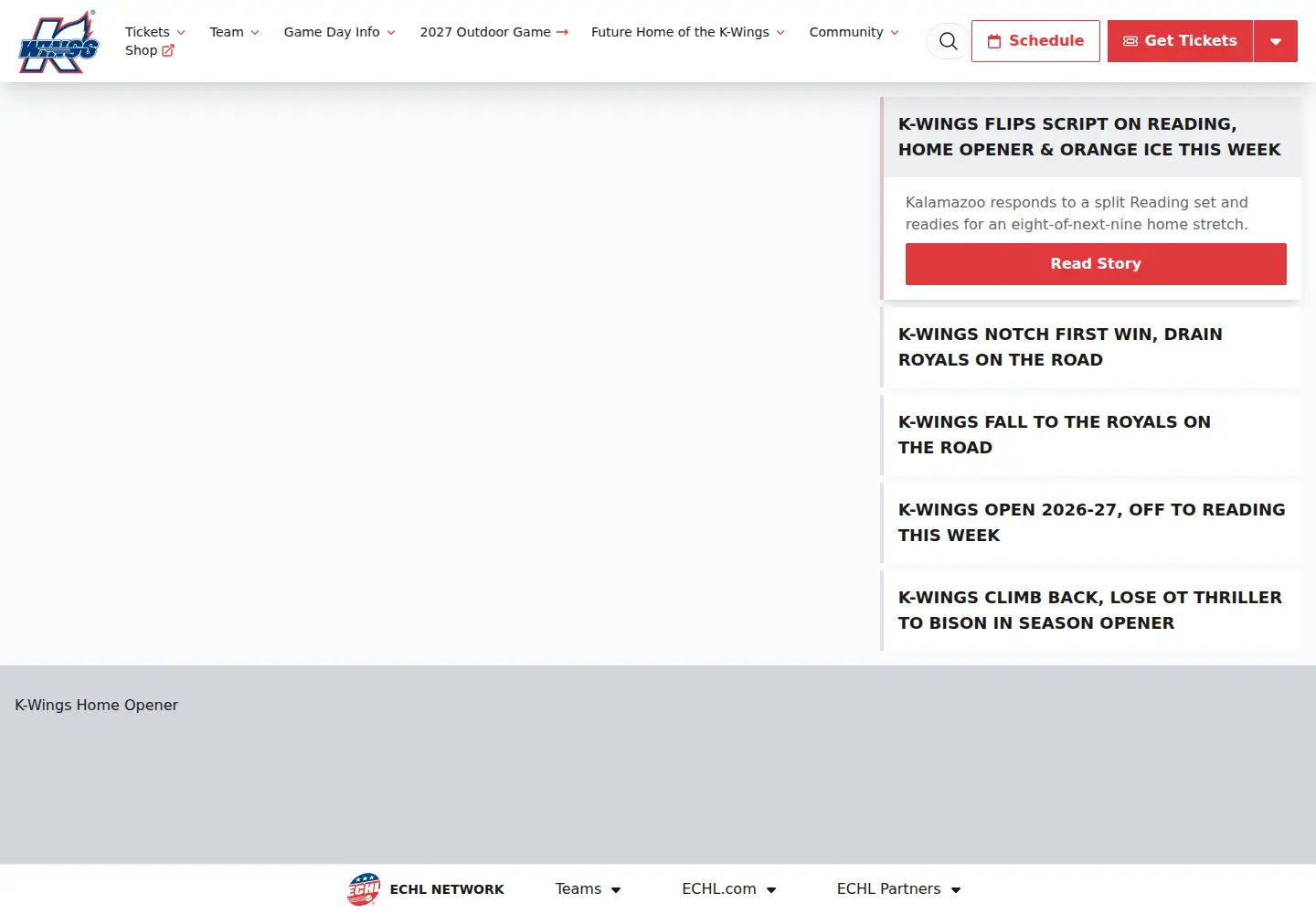The width and height of the screenshot is (1316, 914).
Task: Click the Get Tickets button
Action: click(1180, 41)
